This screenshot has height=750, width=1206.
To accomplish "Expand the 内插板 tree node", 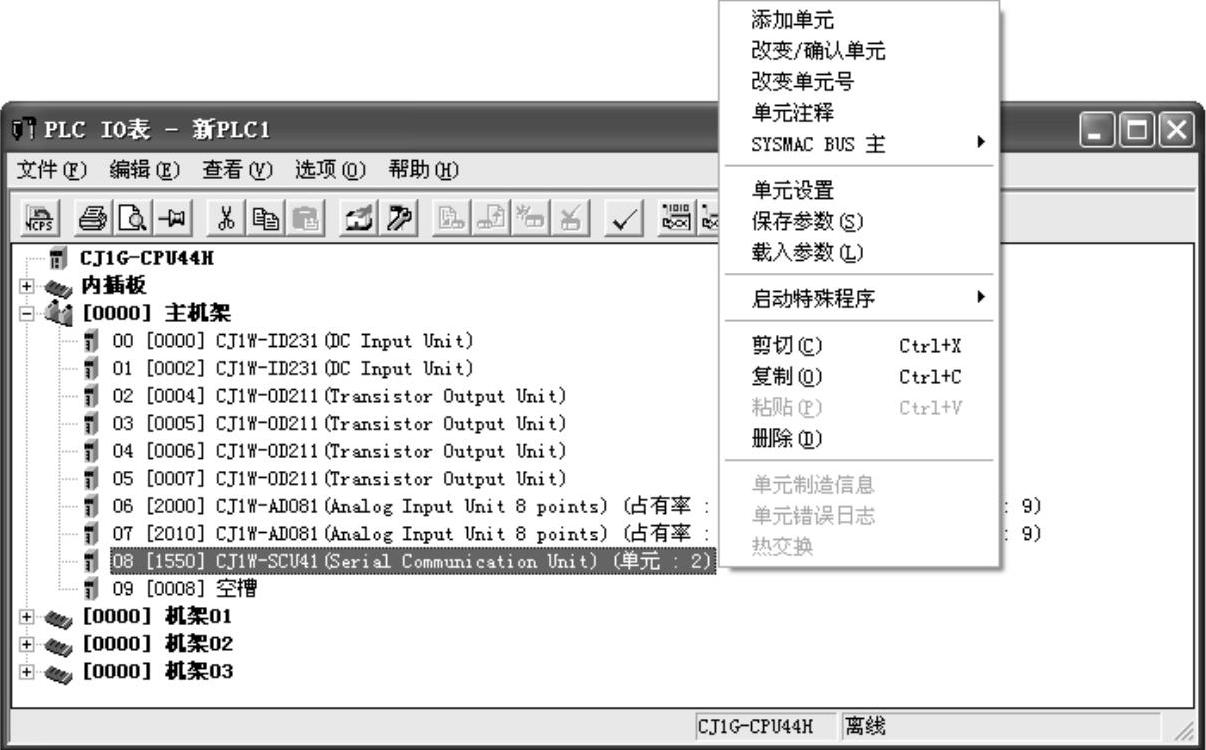I will pos(26,286).
